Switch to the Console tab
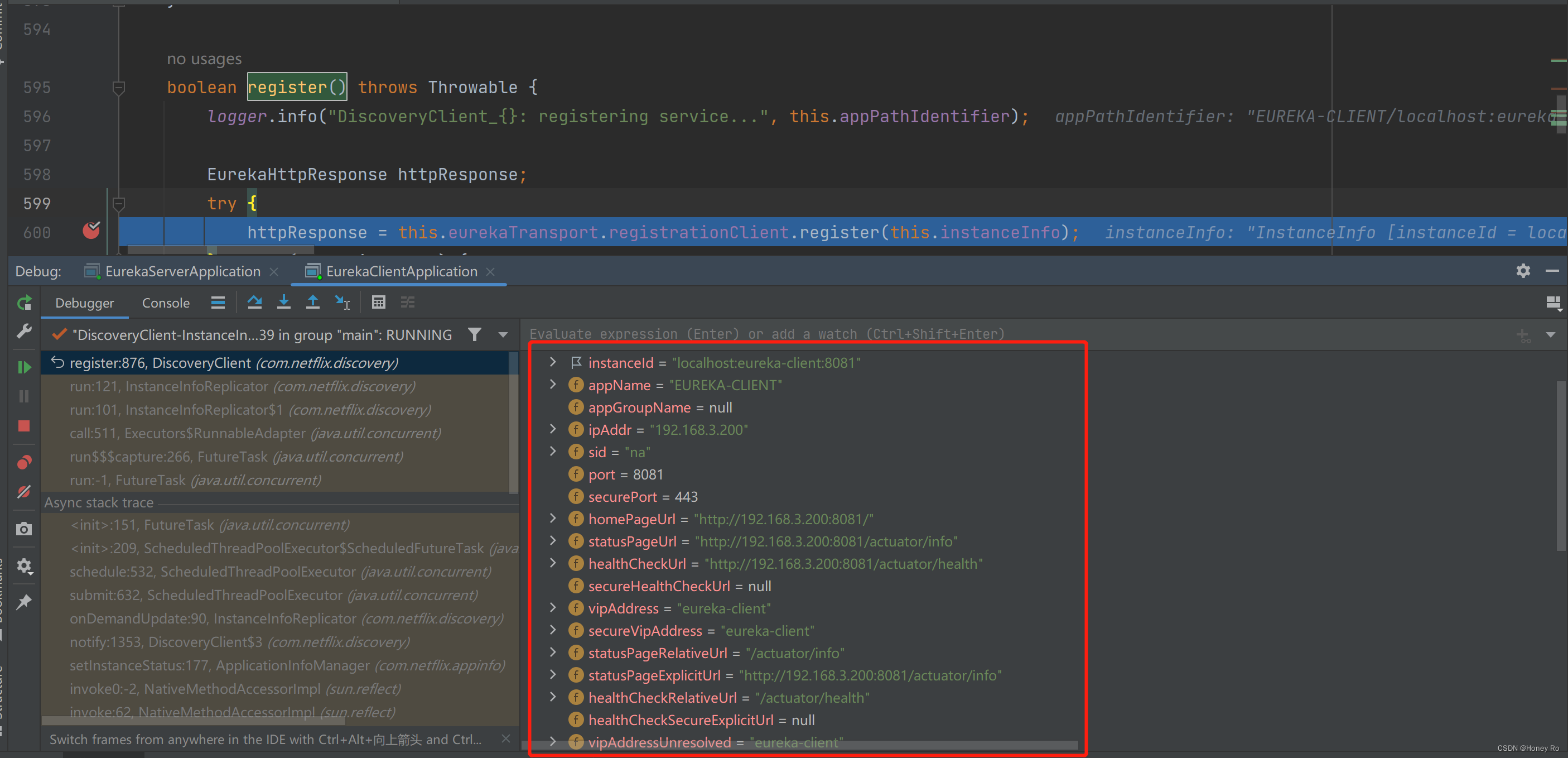Image resolution: width=1568 pixels, height=758 pixels. point(166,303)
